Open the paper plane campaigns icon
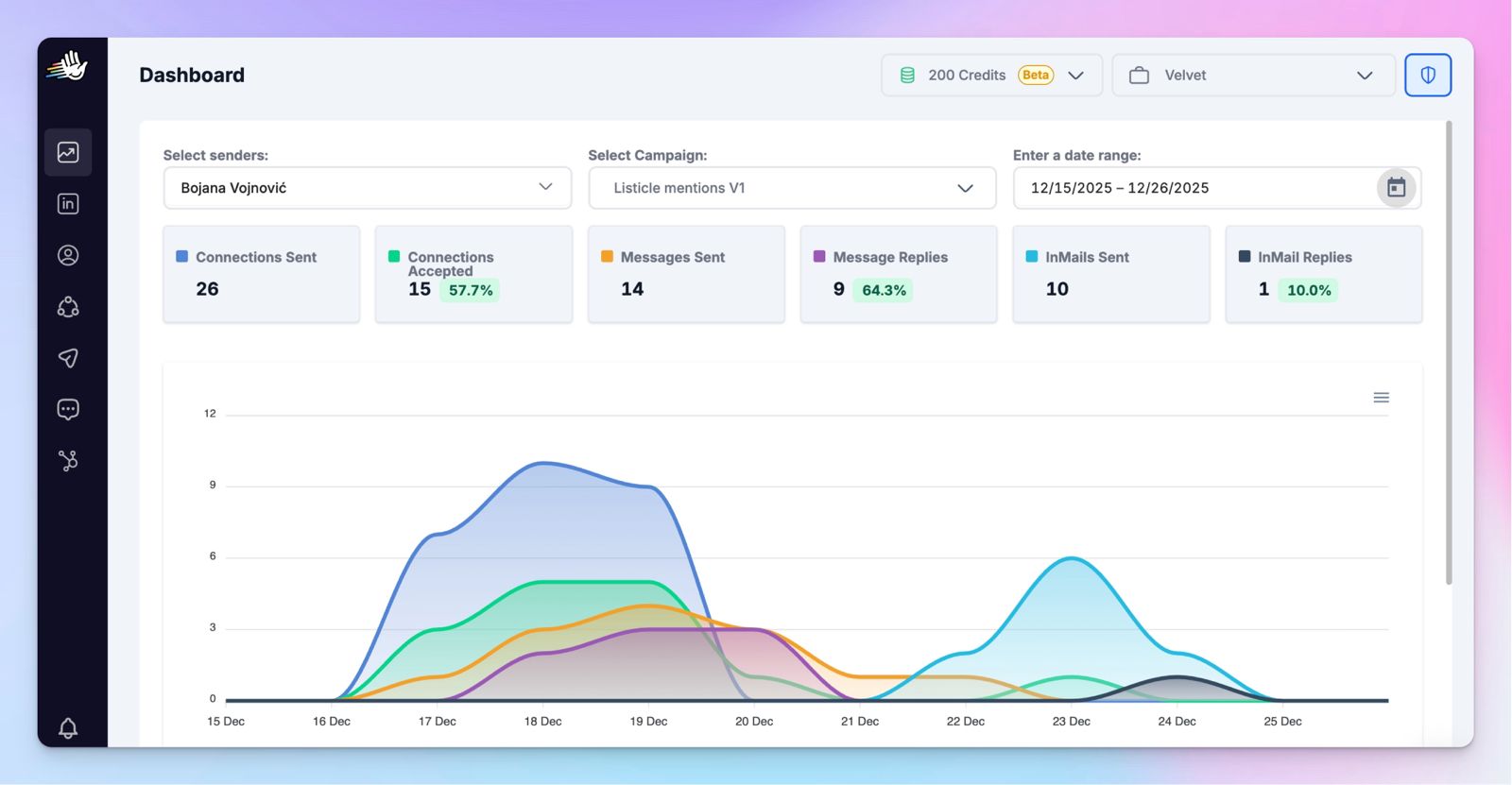 (68, 358)
